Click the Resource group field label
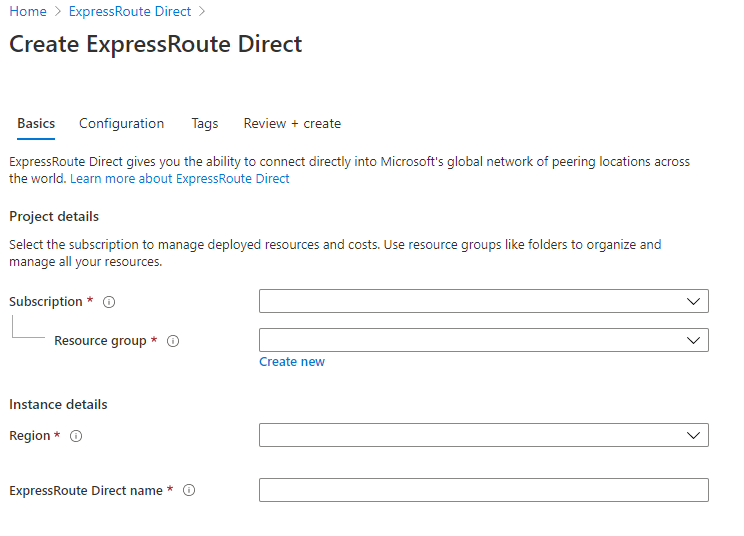The image size is (744, 536). pos(100,341)
